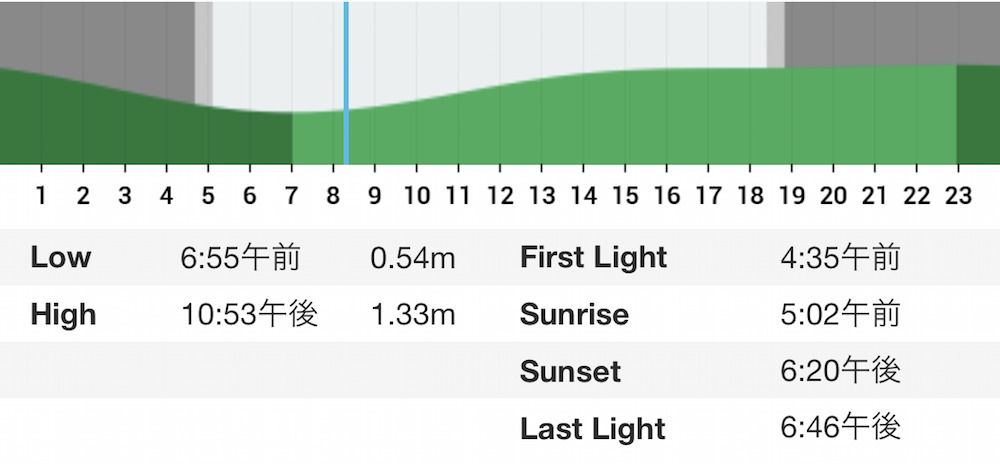Click hour 12 on the time axis
The image size is (1000, 464).
pos(500,195)
